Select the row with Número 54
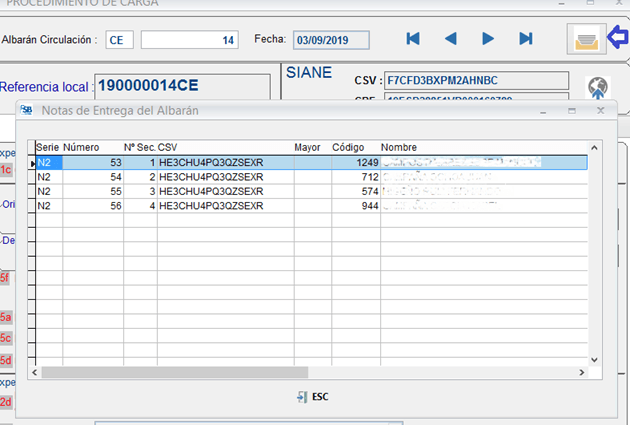This screenshot has width=630, height=425. (80, 177)
